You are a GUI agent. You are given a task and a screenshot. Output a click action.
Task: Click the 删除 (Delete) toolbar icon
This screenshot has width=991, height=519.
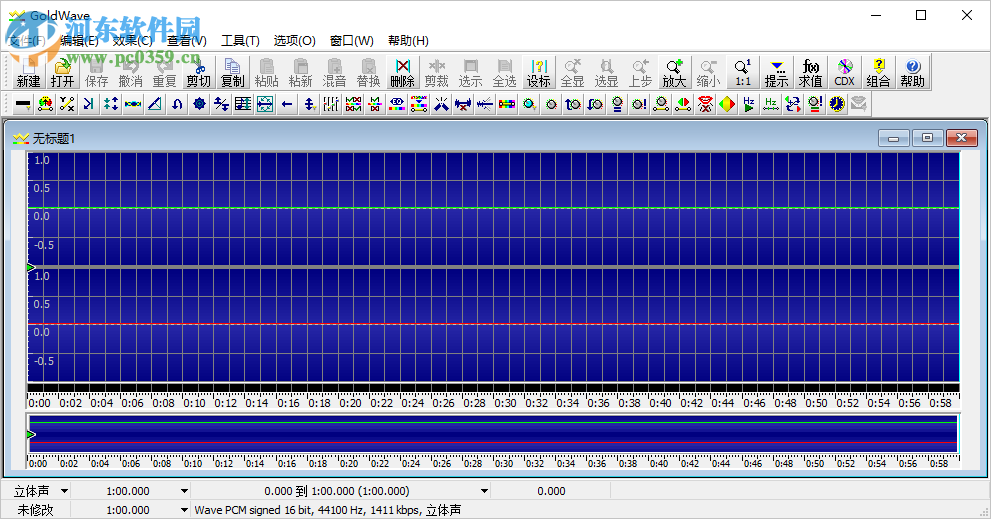[x=402, y=72]
